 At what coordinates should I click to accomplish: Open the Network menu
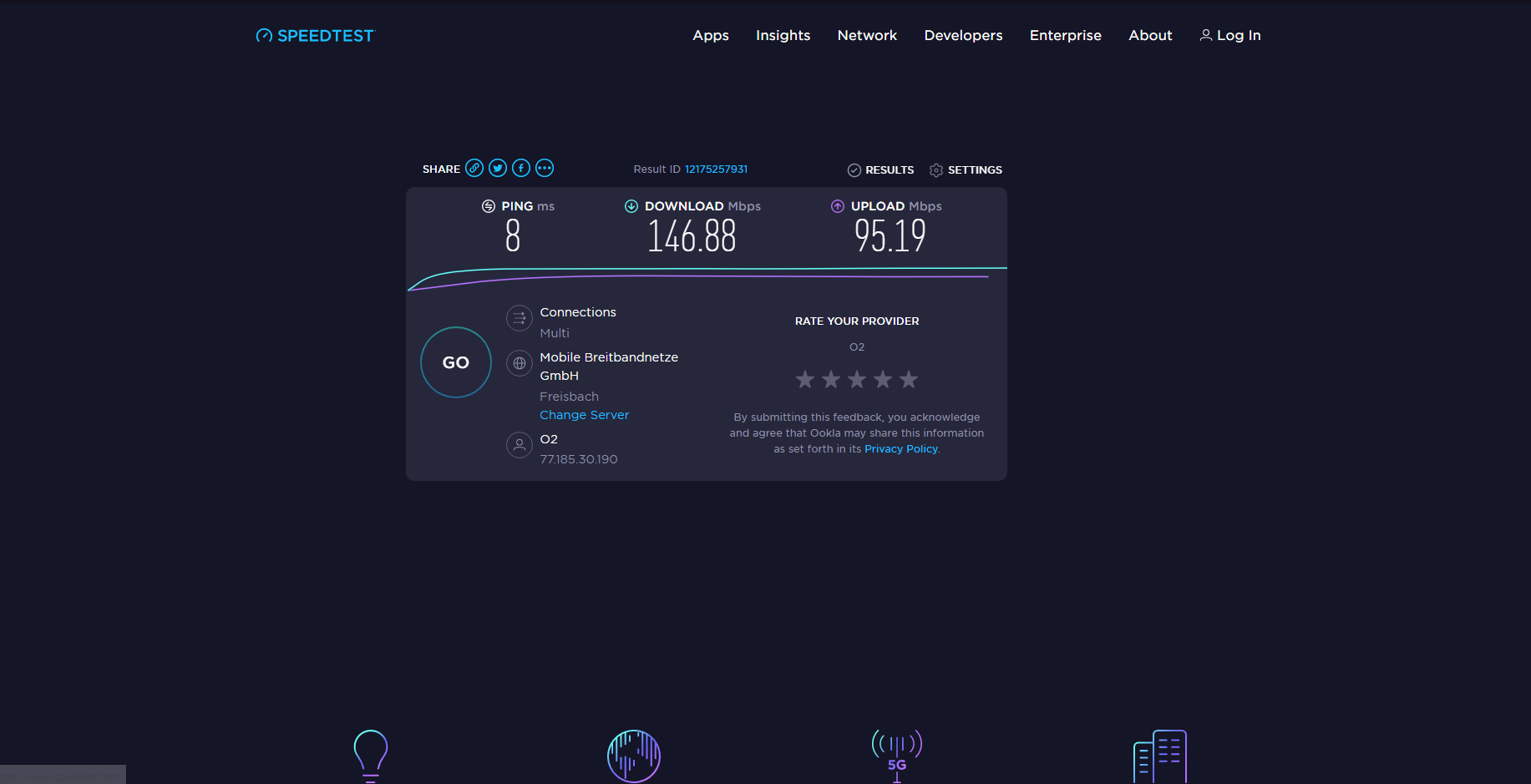(867, 35)
